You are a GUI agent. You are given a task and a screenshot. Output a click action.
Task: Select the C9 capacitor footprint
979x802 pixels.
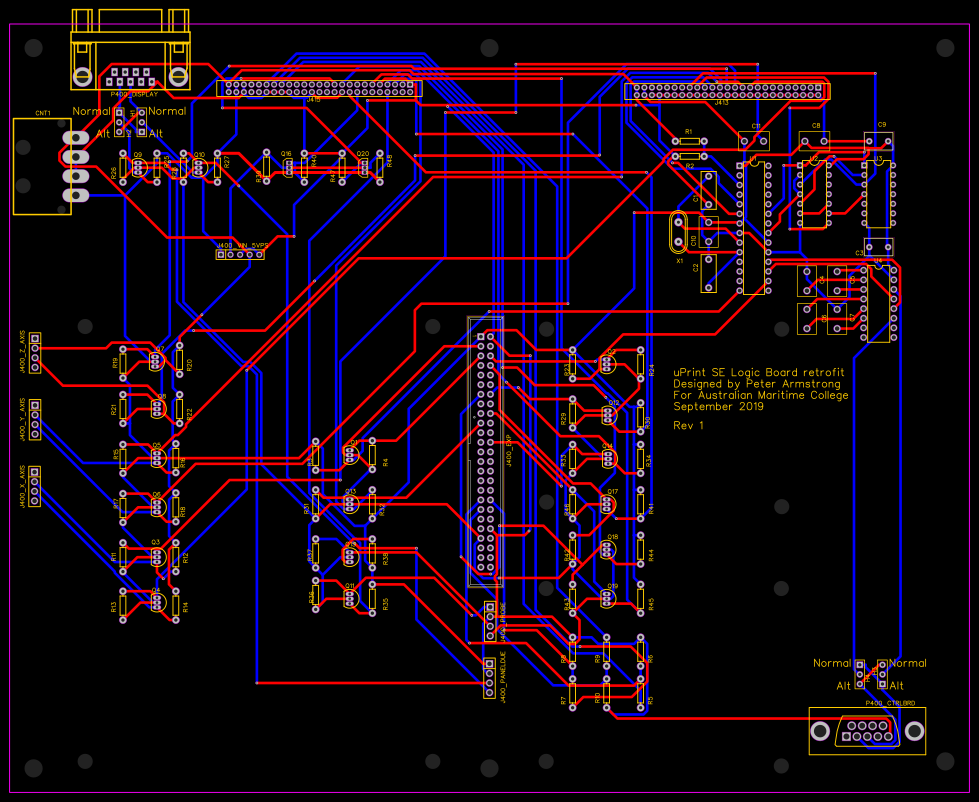click(x=878, y=141)
